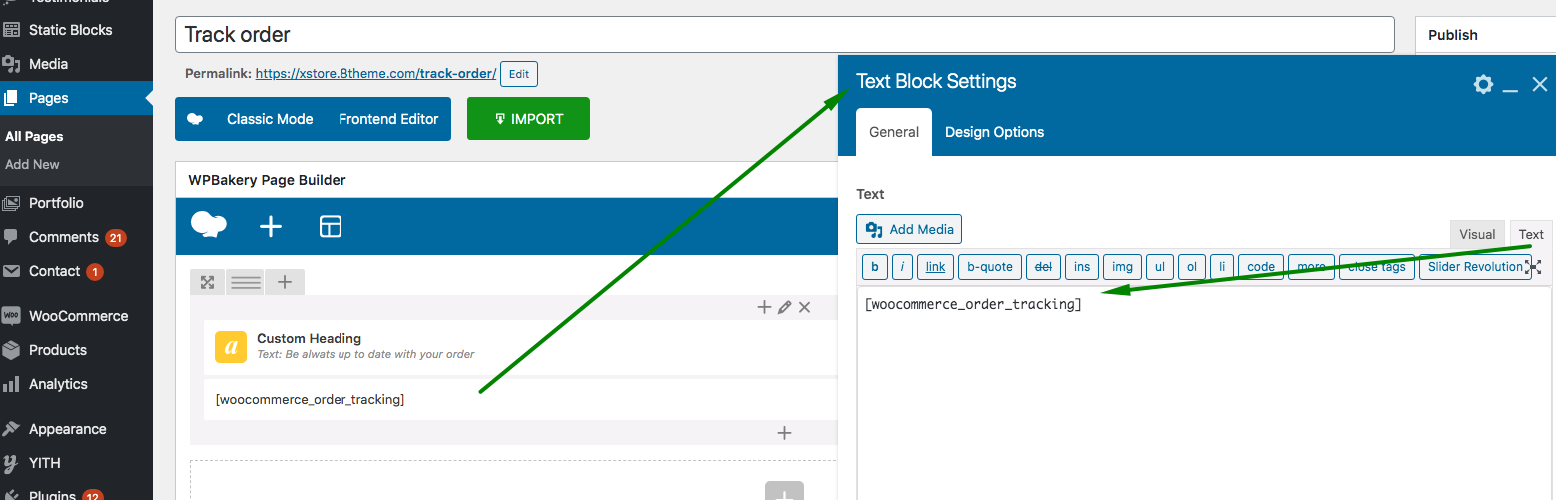The width and height of the screenshot is (1561, 500).
Task: Click the 'b-quote' quicktag button
Action: point(990,267)
